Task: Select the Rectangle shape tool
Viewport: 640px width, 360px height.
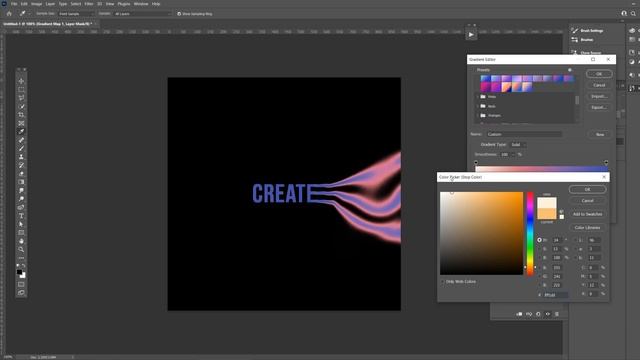Action: pyautogui.click(x=21, y=233)
